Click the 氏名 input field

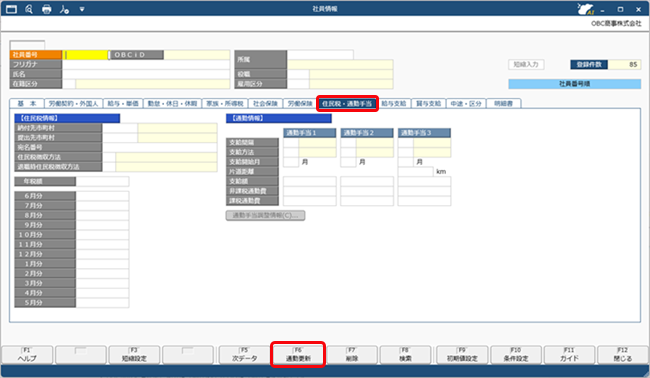[146, 74]
